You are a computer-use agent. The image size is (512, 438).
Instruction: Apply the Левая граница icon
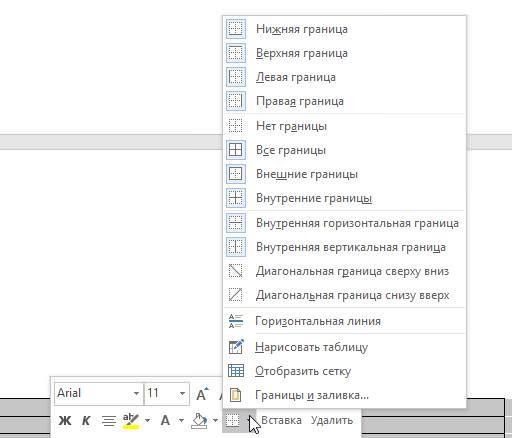click(236, 77)
